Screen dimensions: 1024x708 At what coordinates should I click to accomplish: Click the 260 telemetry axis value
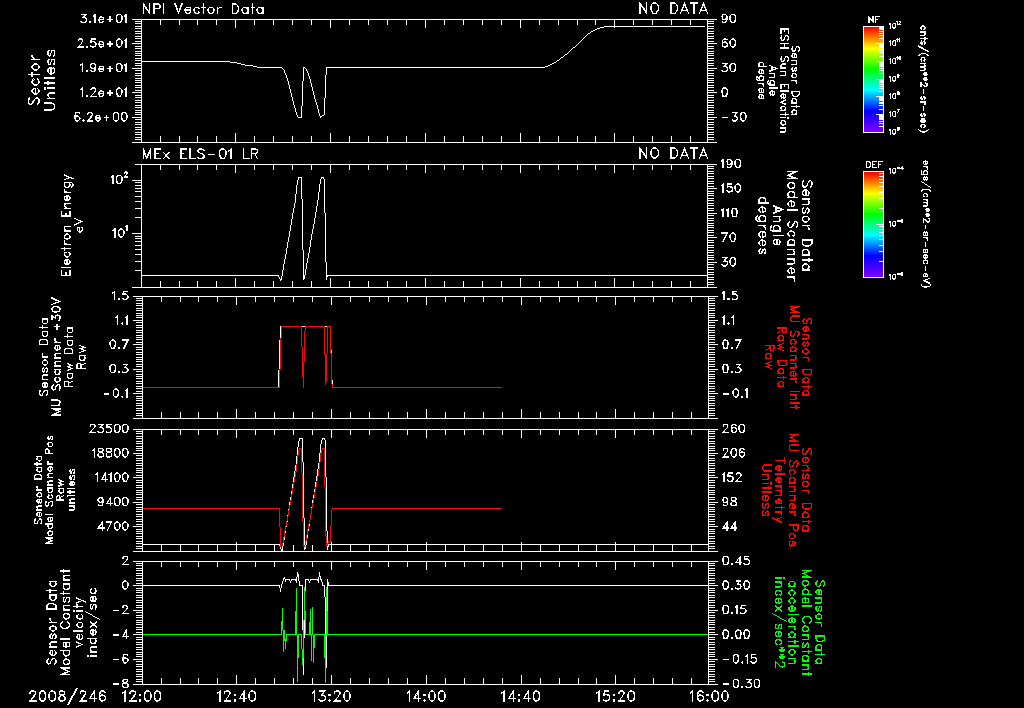click(x=732, y=428)
